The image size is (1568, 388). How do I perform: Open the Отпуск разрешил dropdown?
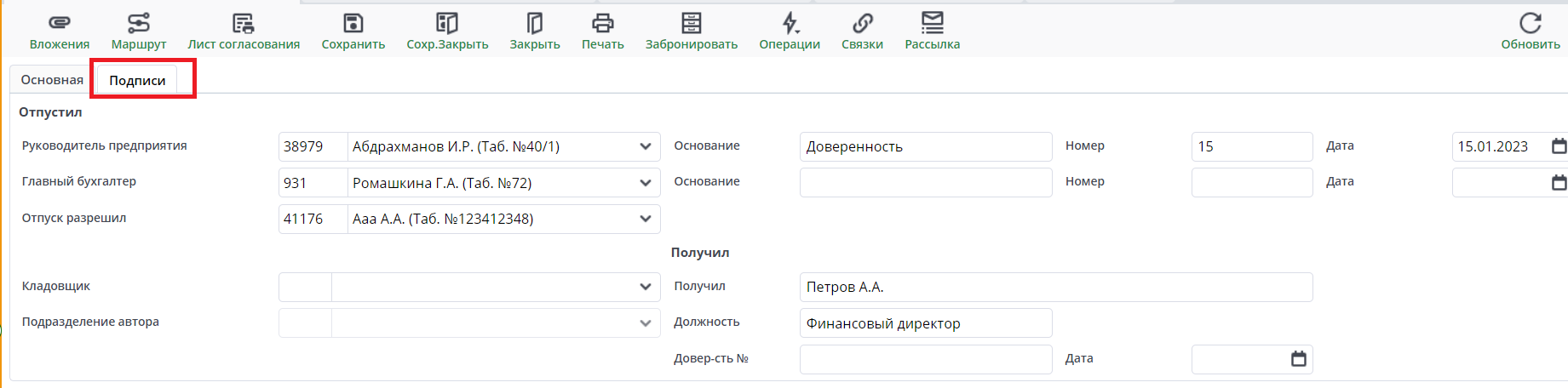pos(645,219)
